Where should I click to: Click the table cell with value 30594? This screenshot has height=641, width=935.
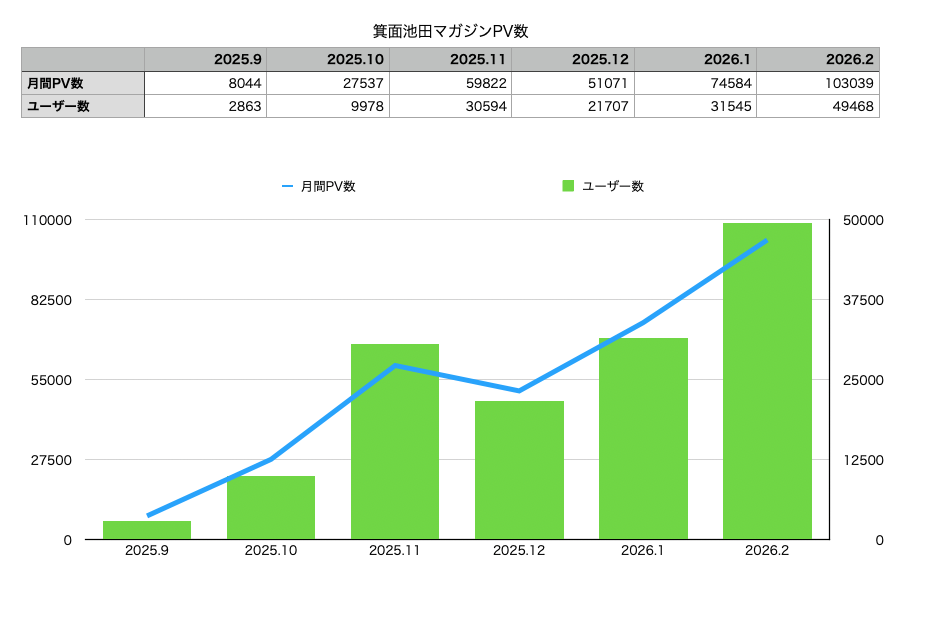[x=451, y=106]
